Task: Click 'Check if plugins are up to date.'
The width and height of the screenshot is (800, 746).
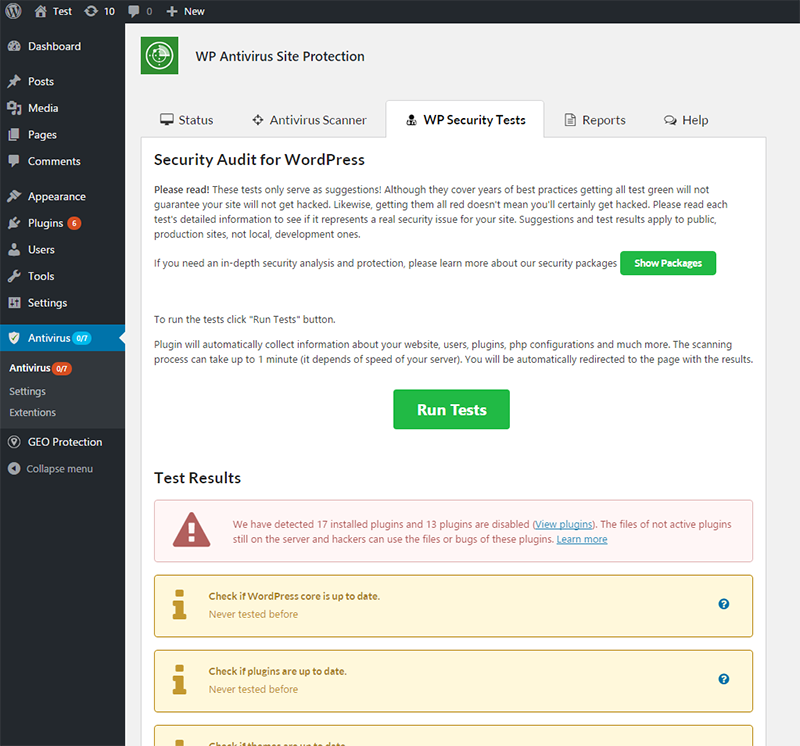Action: [278, 671]
